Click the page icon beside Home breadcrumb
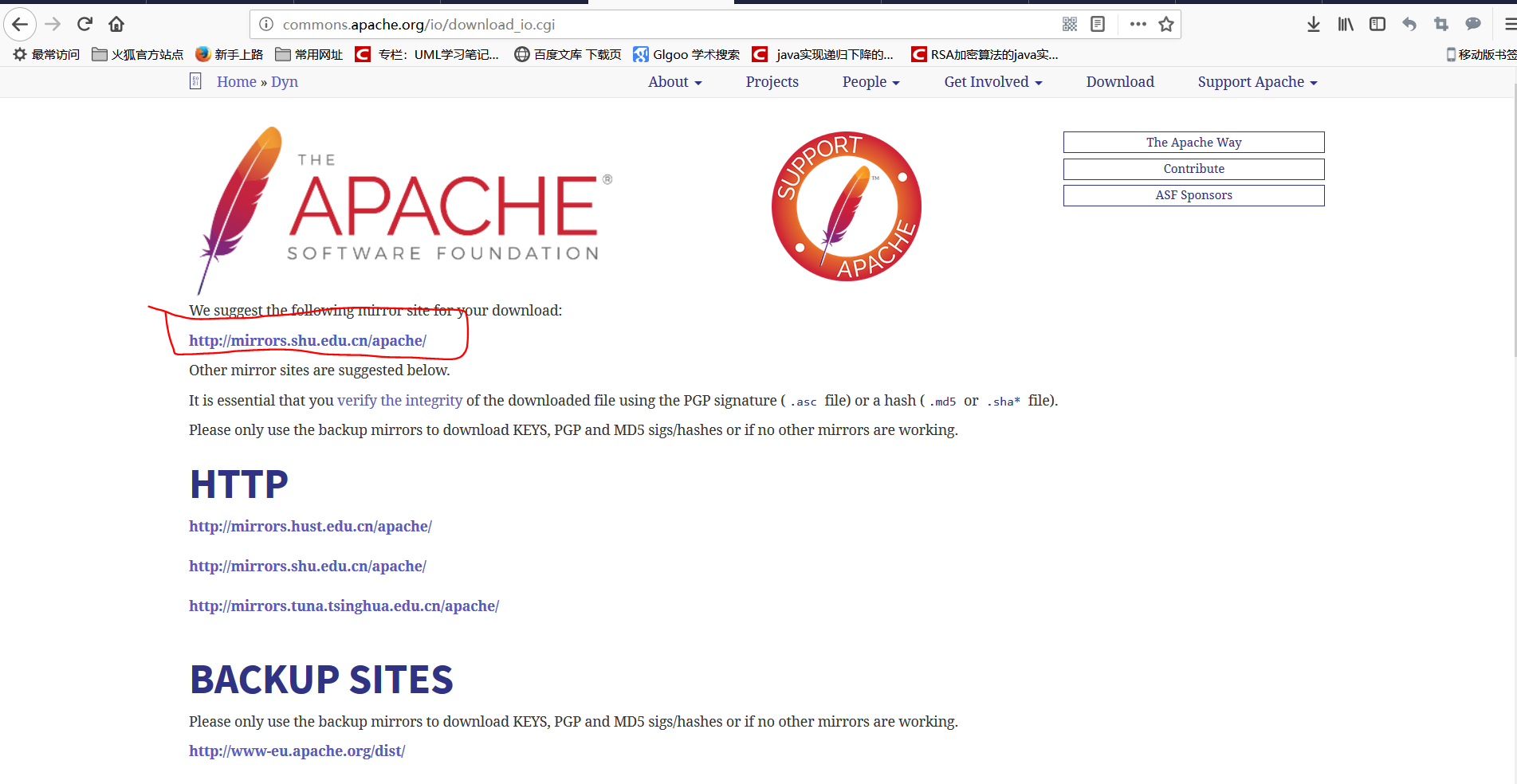 click(195, 80)
